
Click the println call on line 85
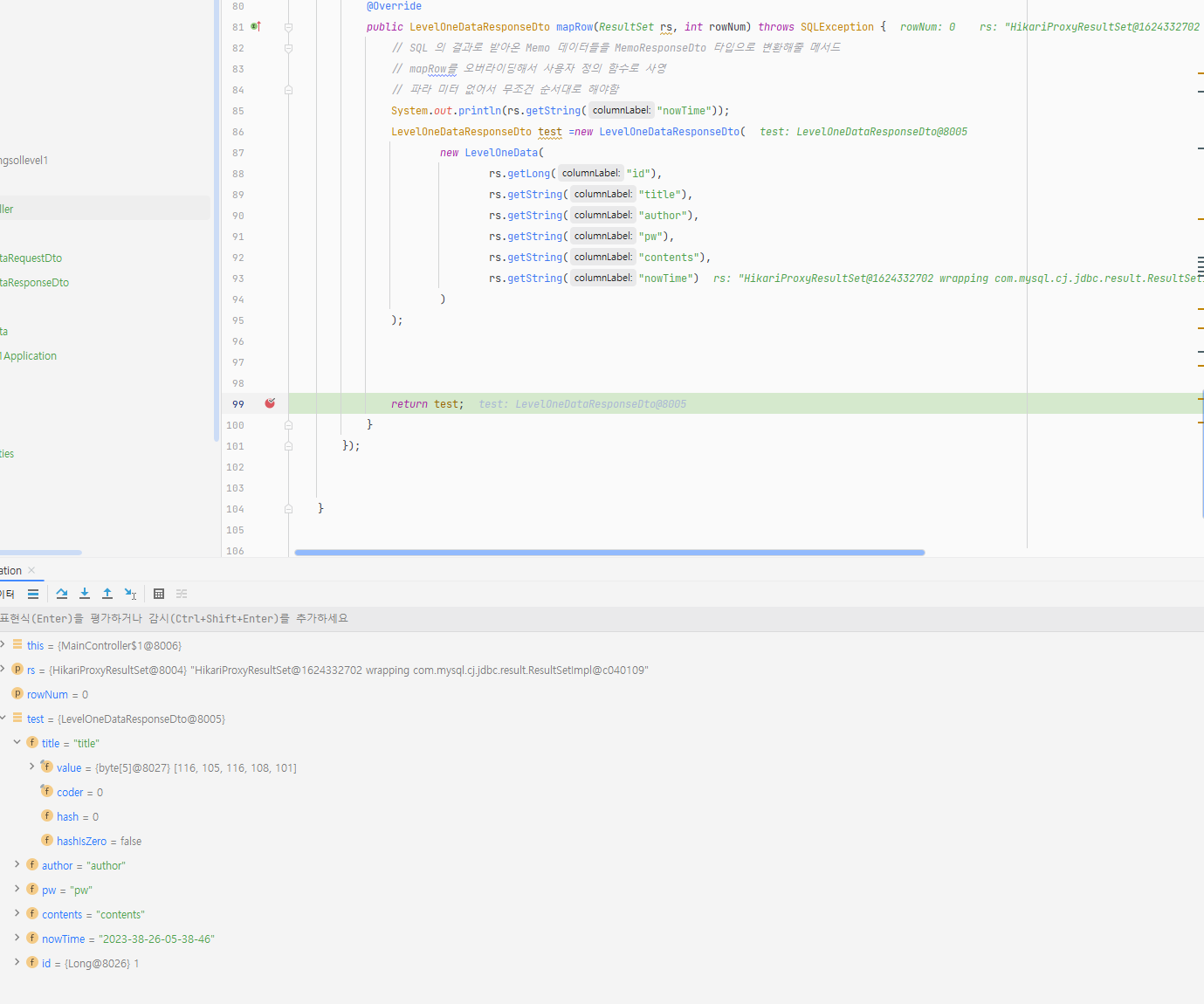click(x=479, y=111)
